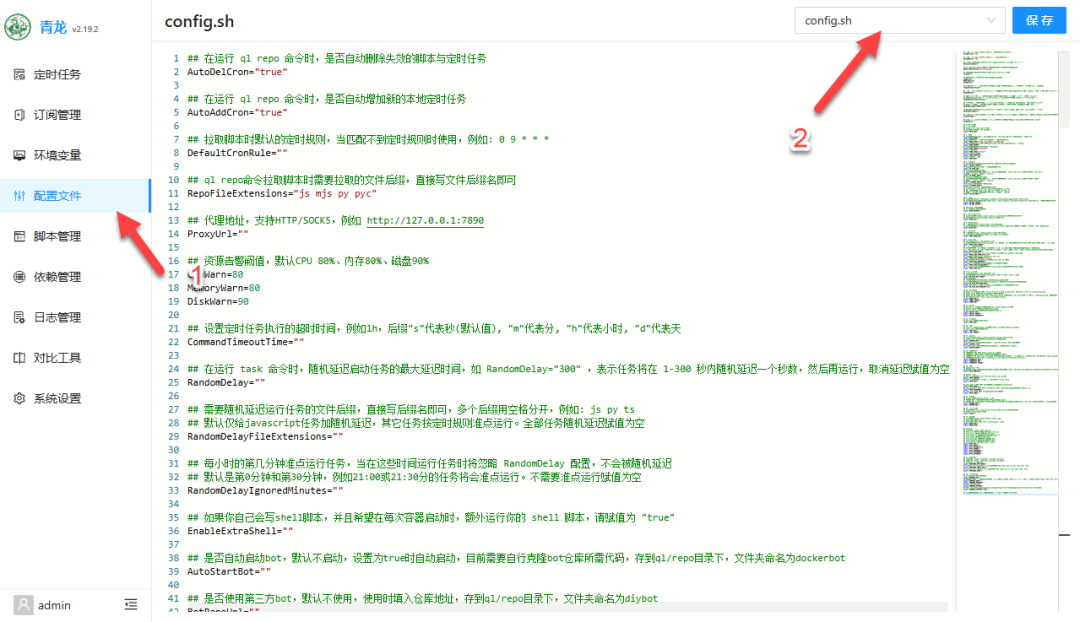Click the DefaultCronRule="" line
Screen dimensions: 1080x622
point(238,153)
